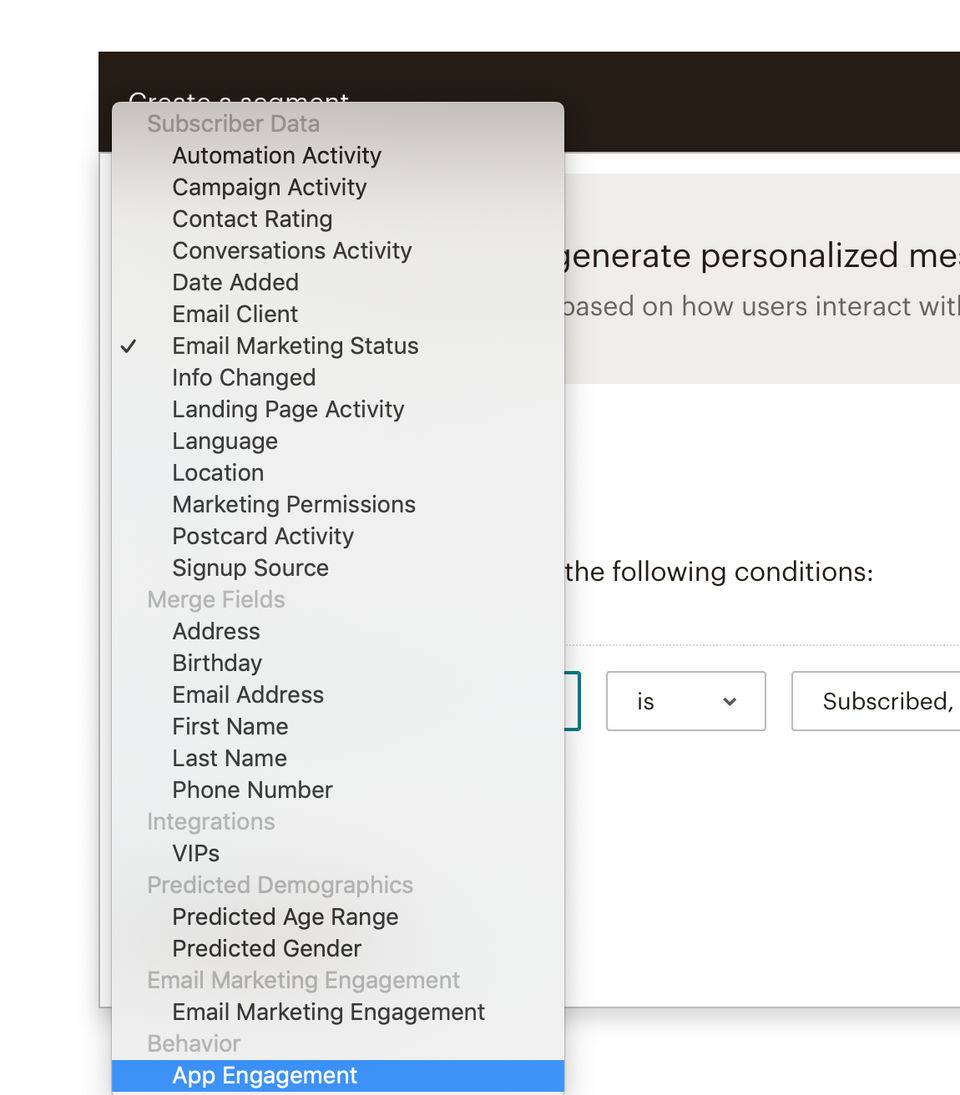Screen dimensions: 960x1095
Task: Select Email Marketing Engagement option
Action: (328, 1012)
